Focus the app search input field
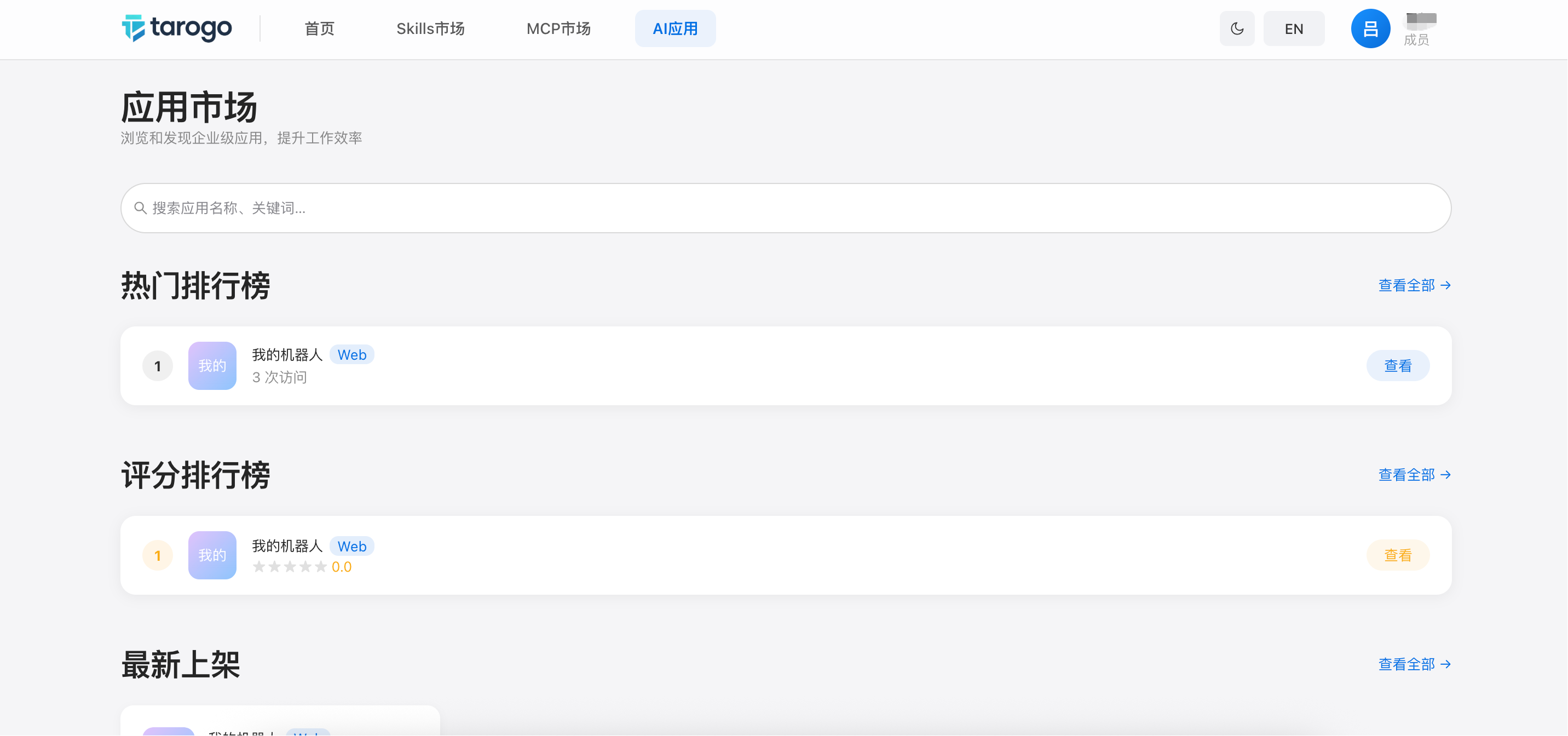 click(x=786, y=208)
